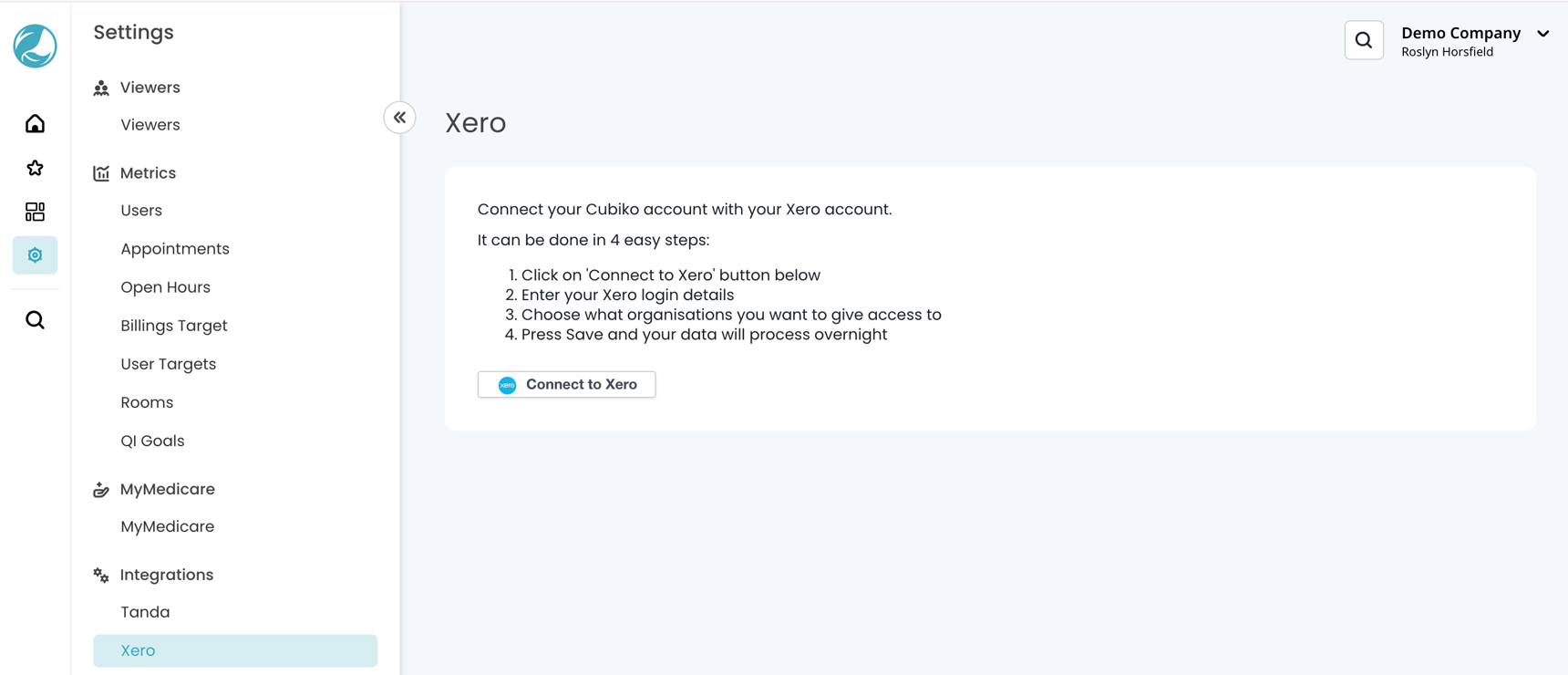
Task: Open the Billings Target settings
Action: 173,325
